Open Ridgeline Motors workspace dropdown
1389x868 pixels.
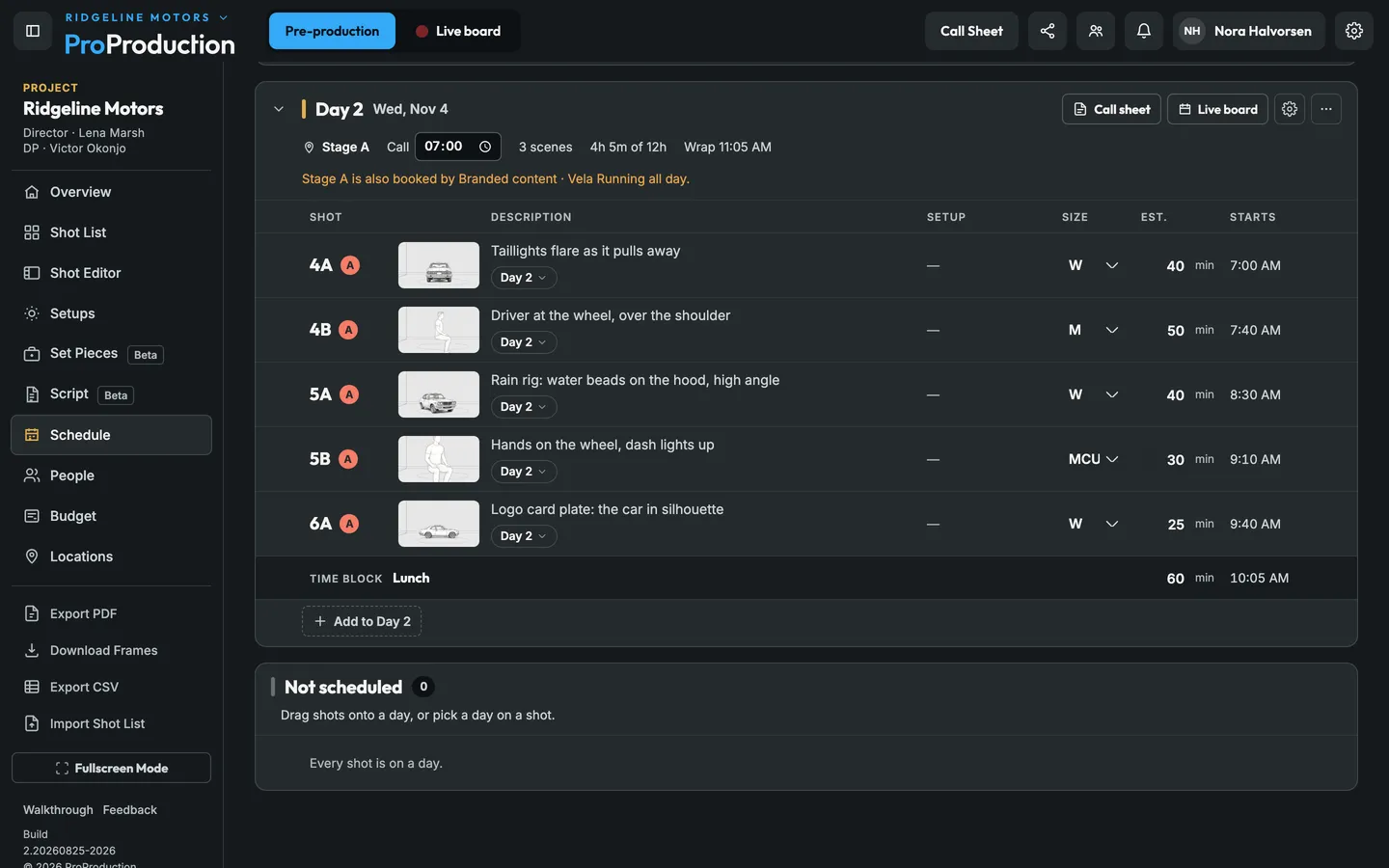click(x=147, y=17)
